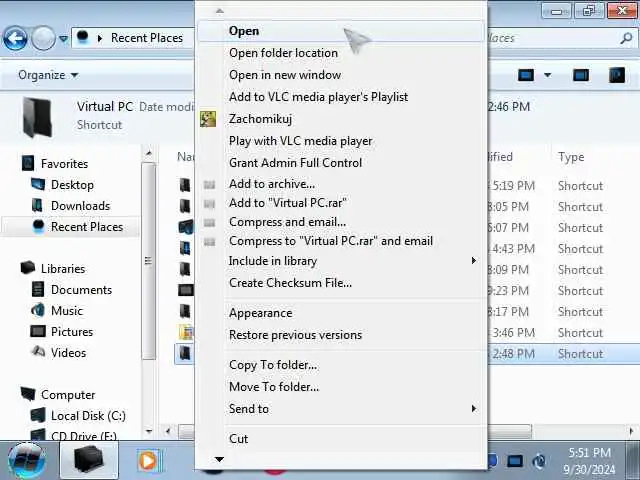Click the Windows Start orb
The height and width of the screenshot is (480, 640).
coord(27,460)
